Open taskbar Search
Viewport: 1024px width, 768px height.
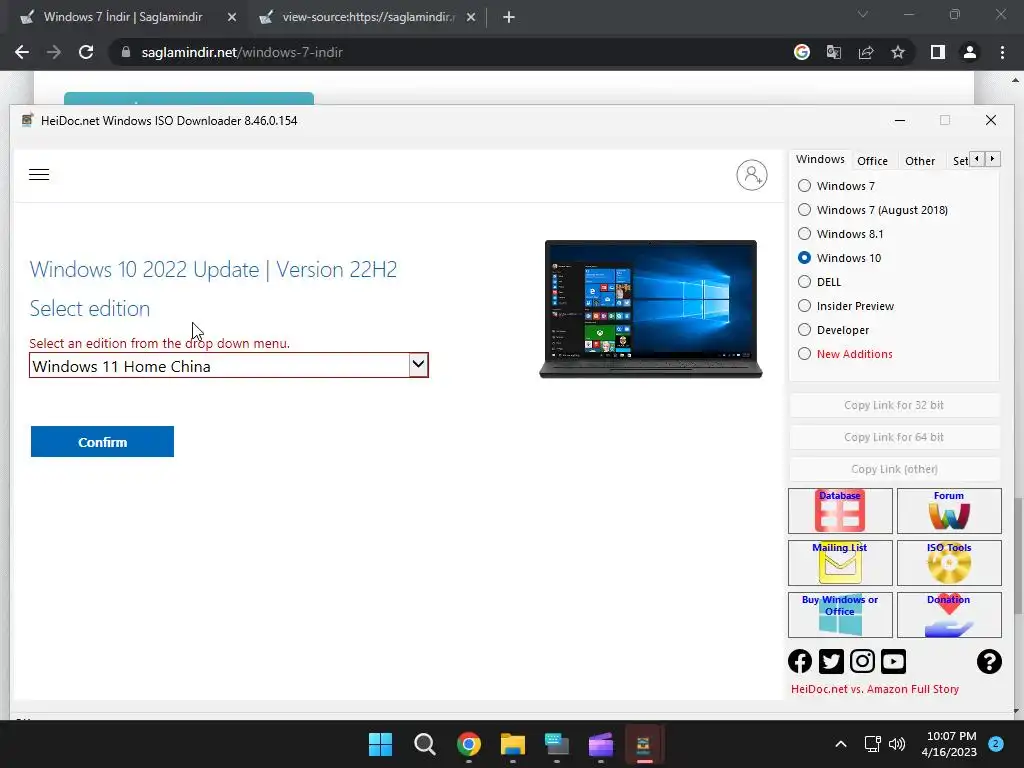click(424, 744)
